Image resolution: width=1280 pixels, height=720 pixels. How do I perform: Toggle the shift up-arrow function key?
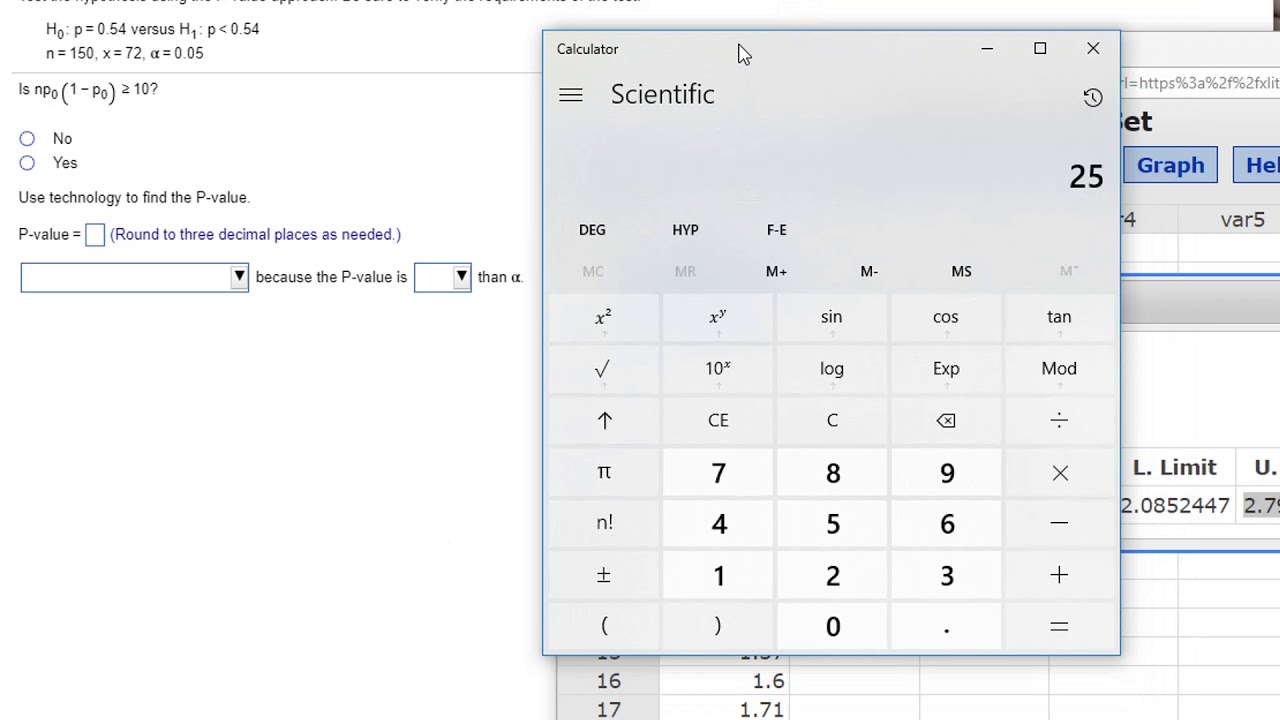(604, 421)
